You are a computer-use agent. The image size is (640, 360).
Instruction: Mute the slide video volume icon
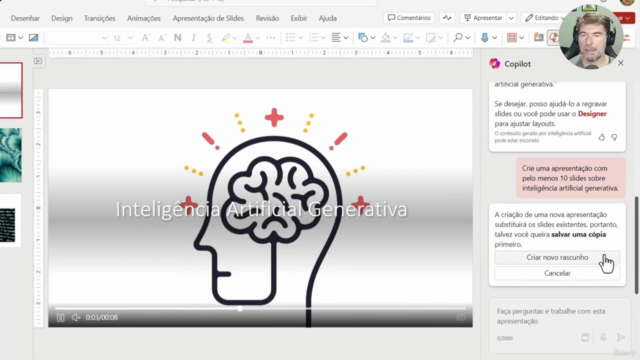76,317
